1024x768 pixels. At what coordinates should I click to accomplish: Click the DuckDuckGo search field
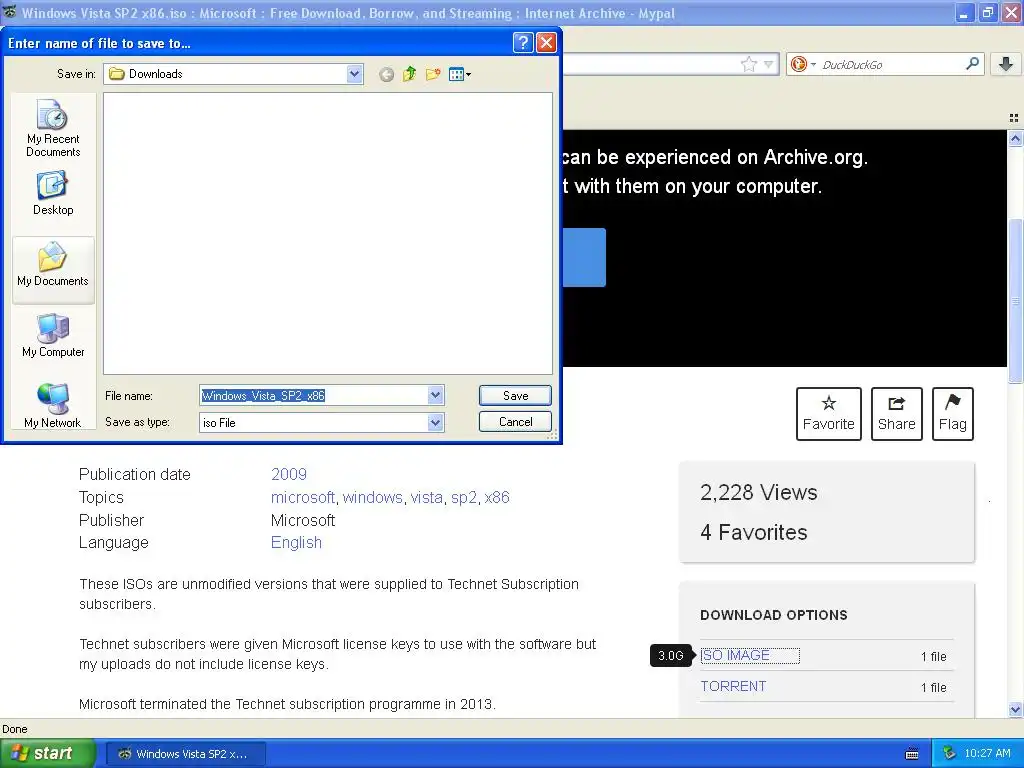pos(891,64)
